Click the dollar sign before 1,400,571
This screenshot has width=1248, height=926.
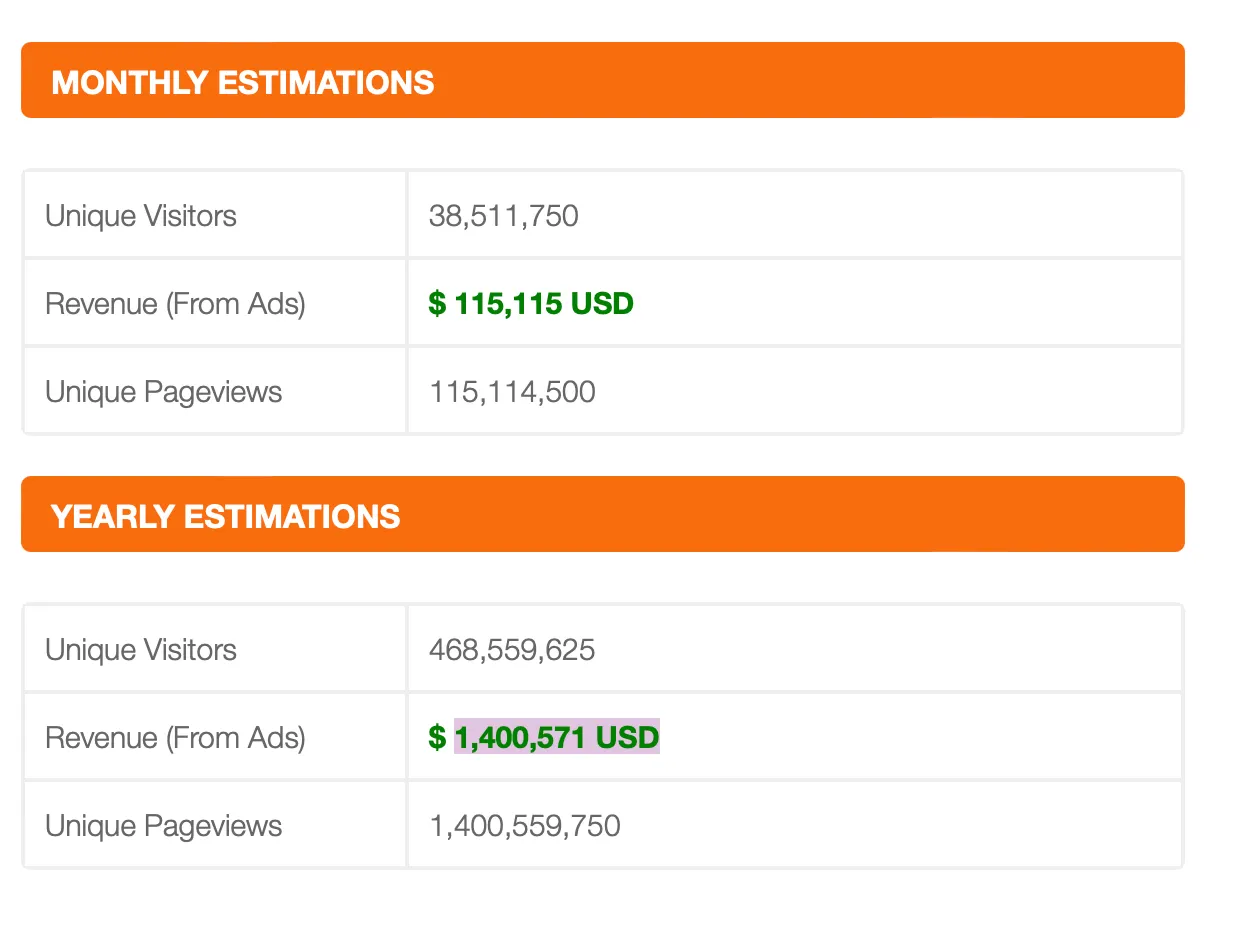click(x=437, y=738)
